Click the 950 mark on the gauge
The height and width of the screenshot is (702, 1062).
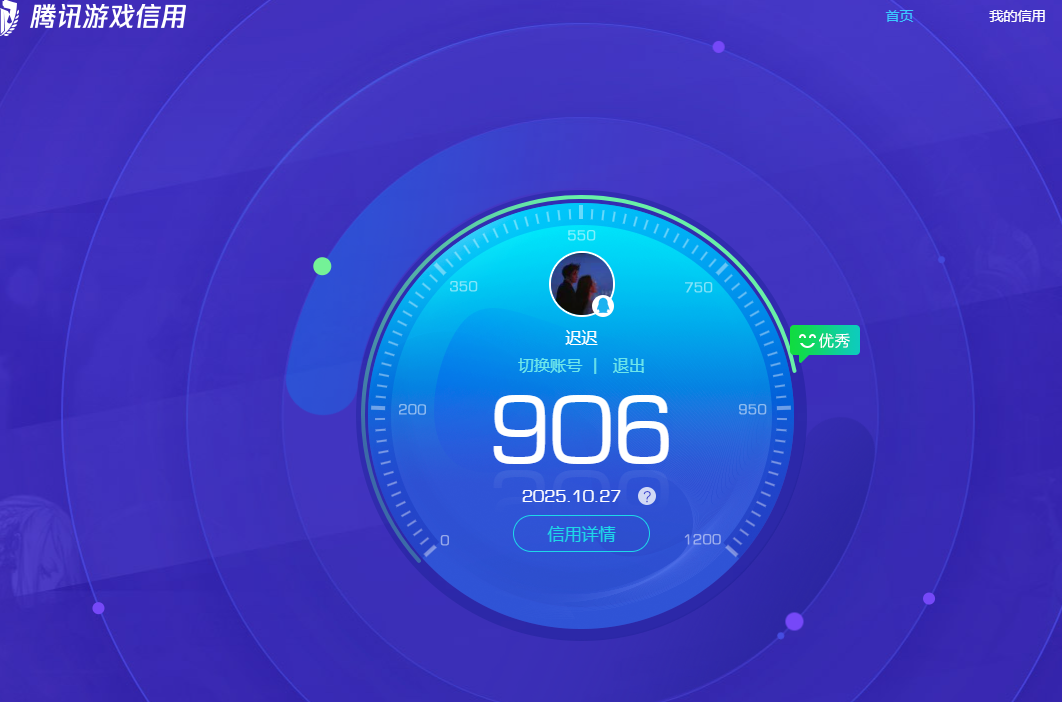pyautogui.click(x=752, y=409)
